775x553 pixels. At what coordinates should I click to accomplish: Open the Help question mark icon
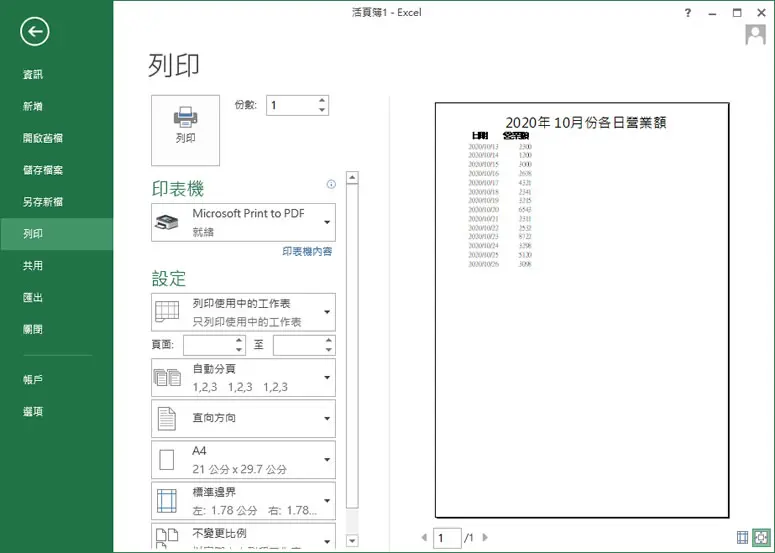point(688,13)
